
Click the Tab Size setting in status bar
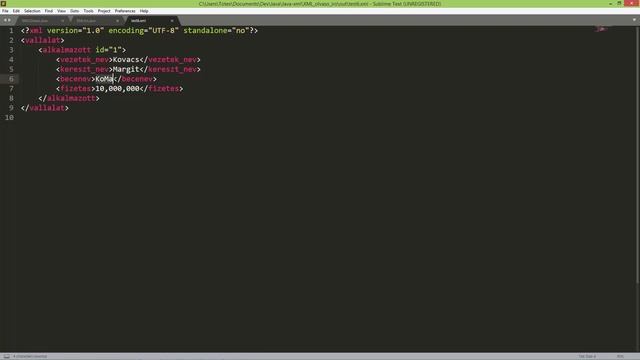coord(587,356)
